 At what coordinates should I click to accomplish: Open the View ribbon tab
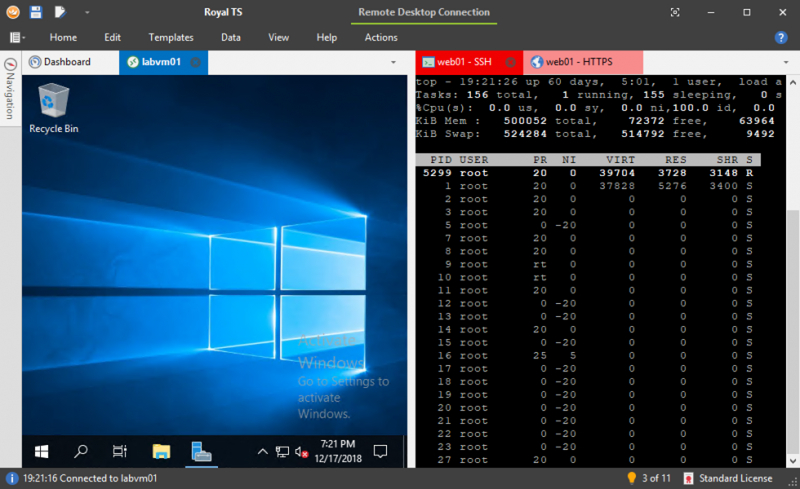coord(279,37)
